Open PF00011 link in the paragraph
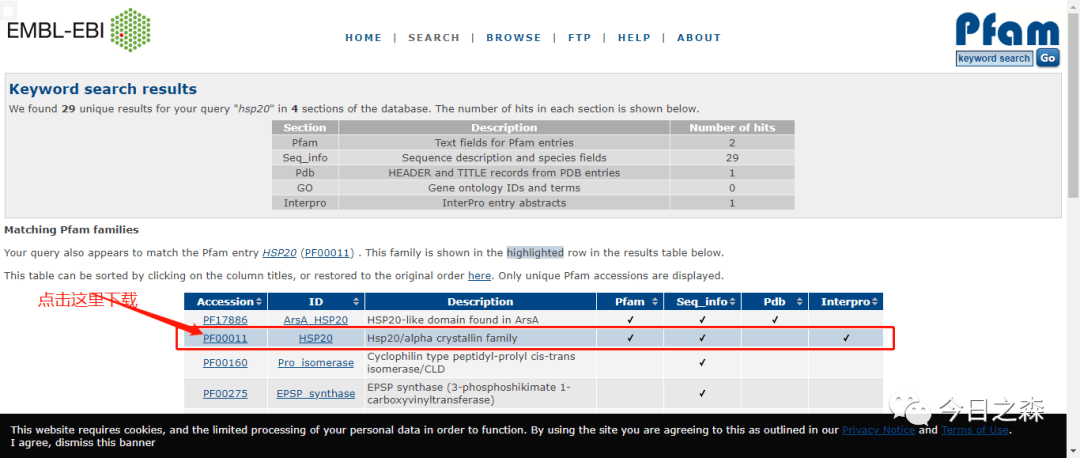Viewport: 1080px width, 458px height. tap(329, 253)
